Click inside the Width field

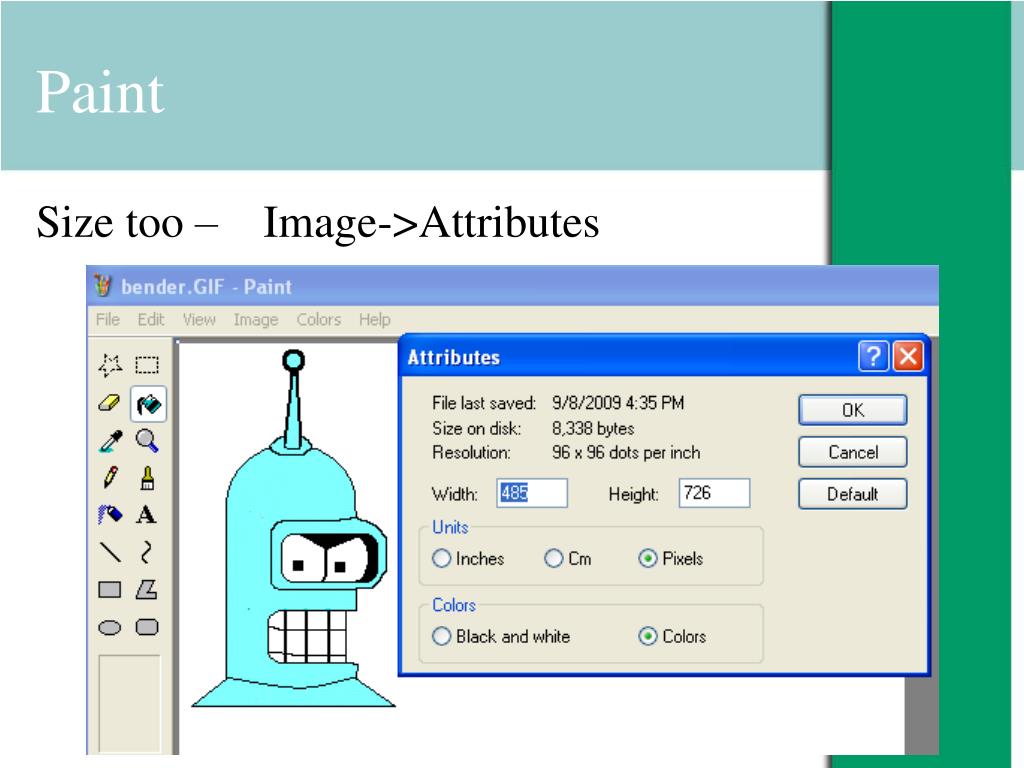coord(532,493)
